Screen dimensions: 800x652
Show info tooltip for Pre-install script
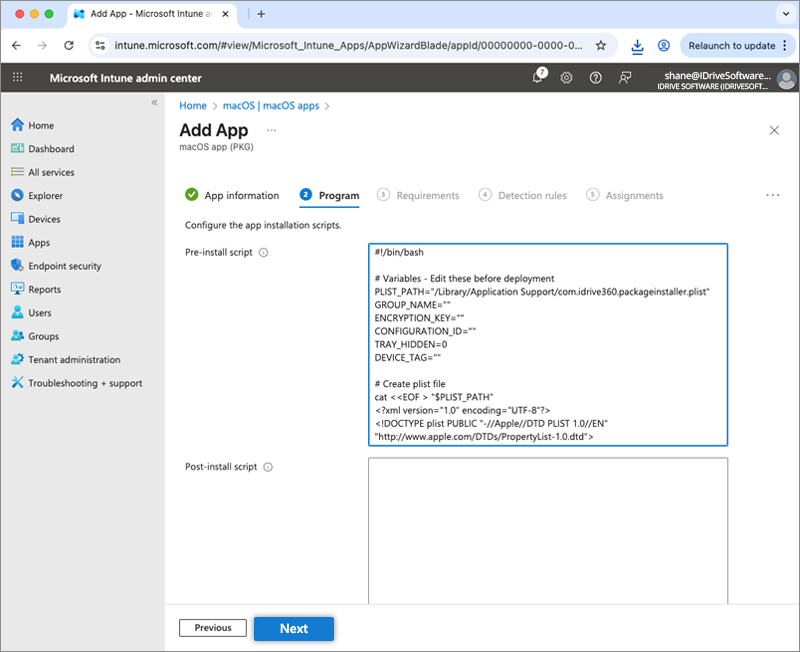coord(263,253)
